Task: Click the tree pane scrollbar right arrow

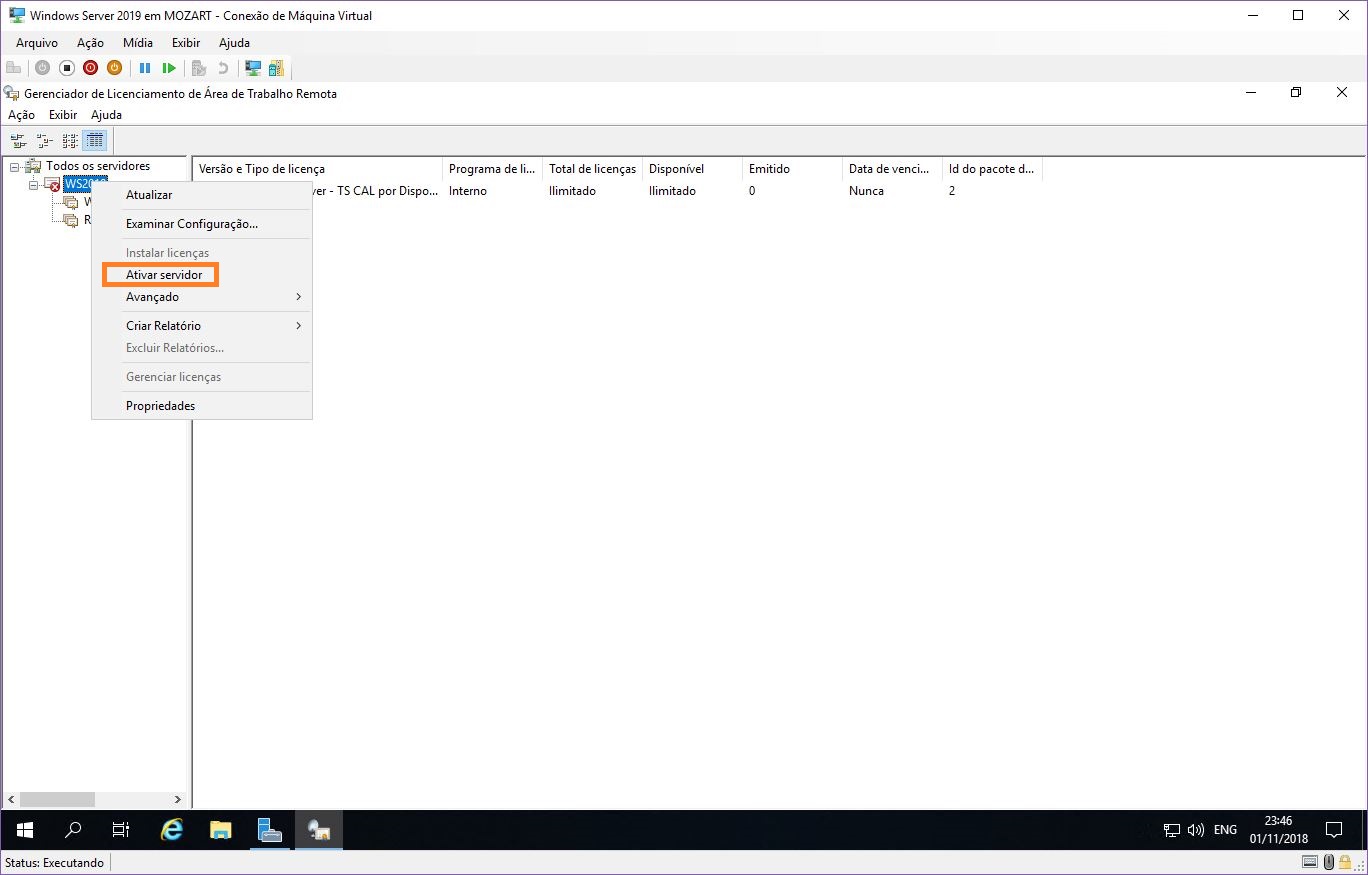Action: (x=178, y=800)
